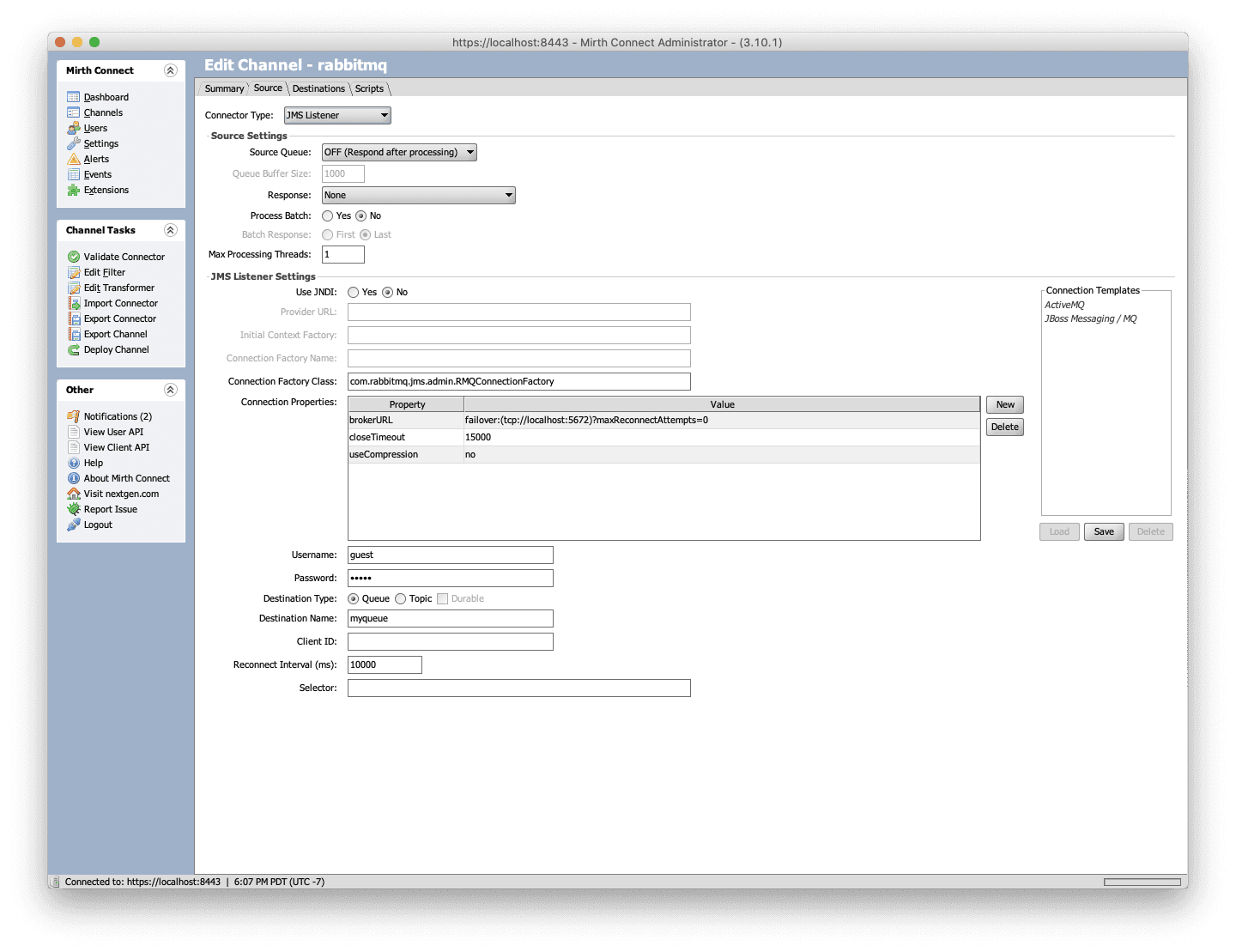Viewport: 1236px width, 952px height.
Task: Click the Username field
Action: point(451,555)
